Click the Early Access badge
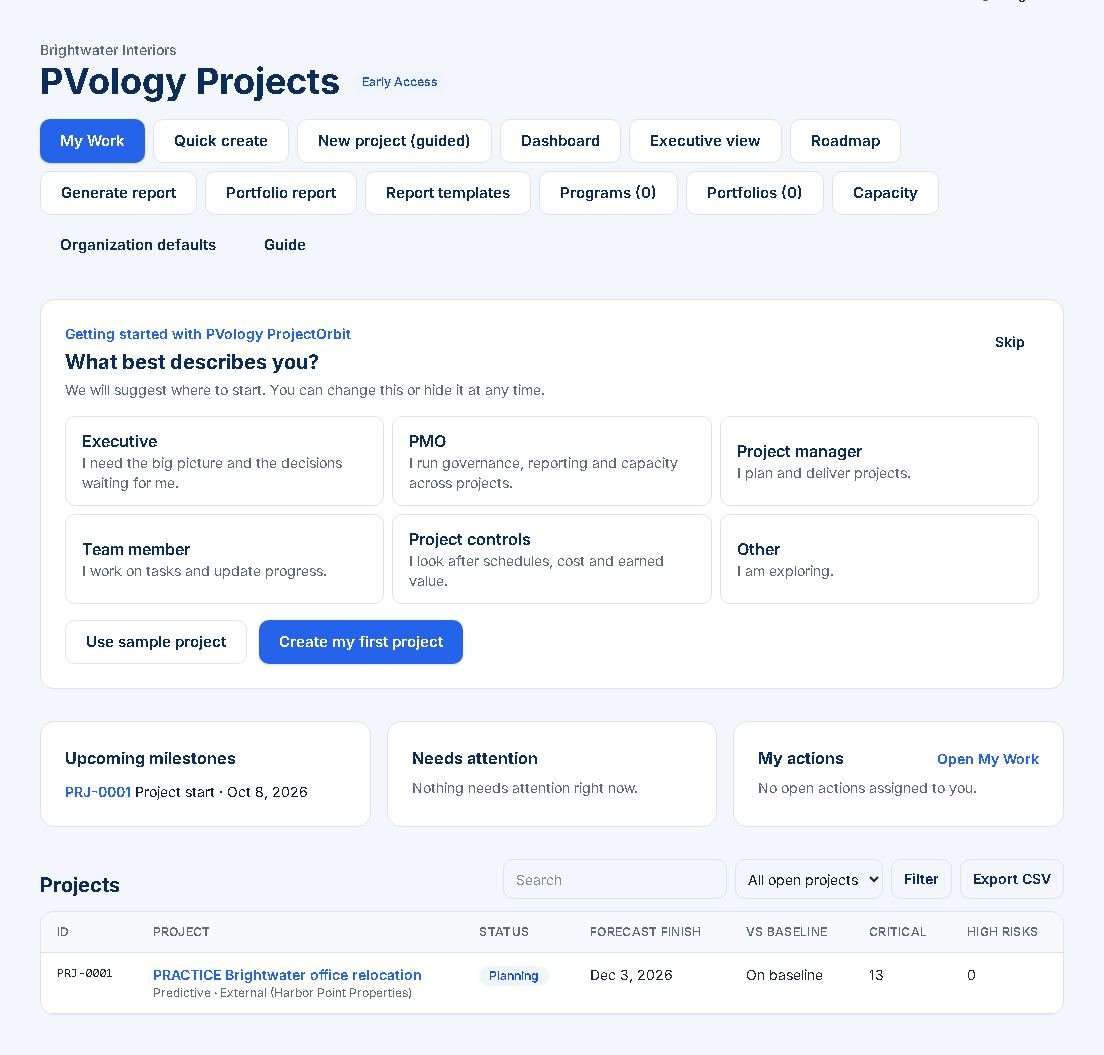This screenshot has height=1055, width=1104. (399, 82)
